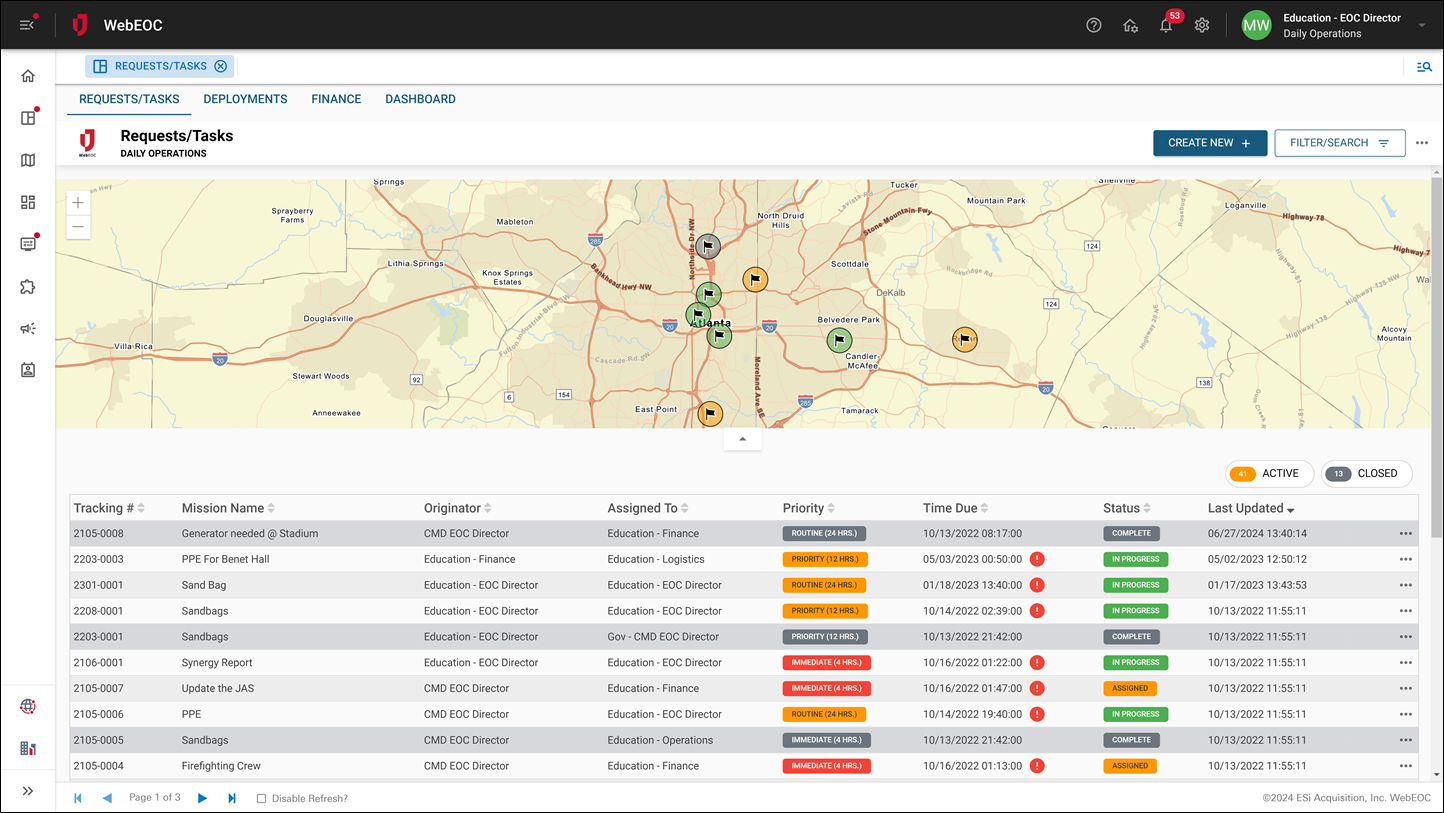Open the notifications bell with 53 alerts
Screen dimensions: 1444x813
tap(1165, 25)
